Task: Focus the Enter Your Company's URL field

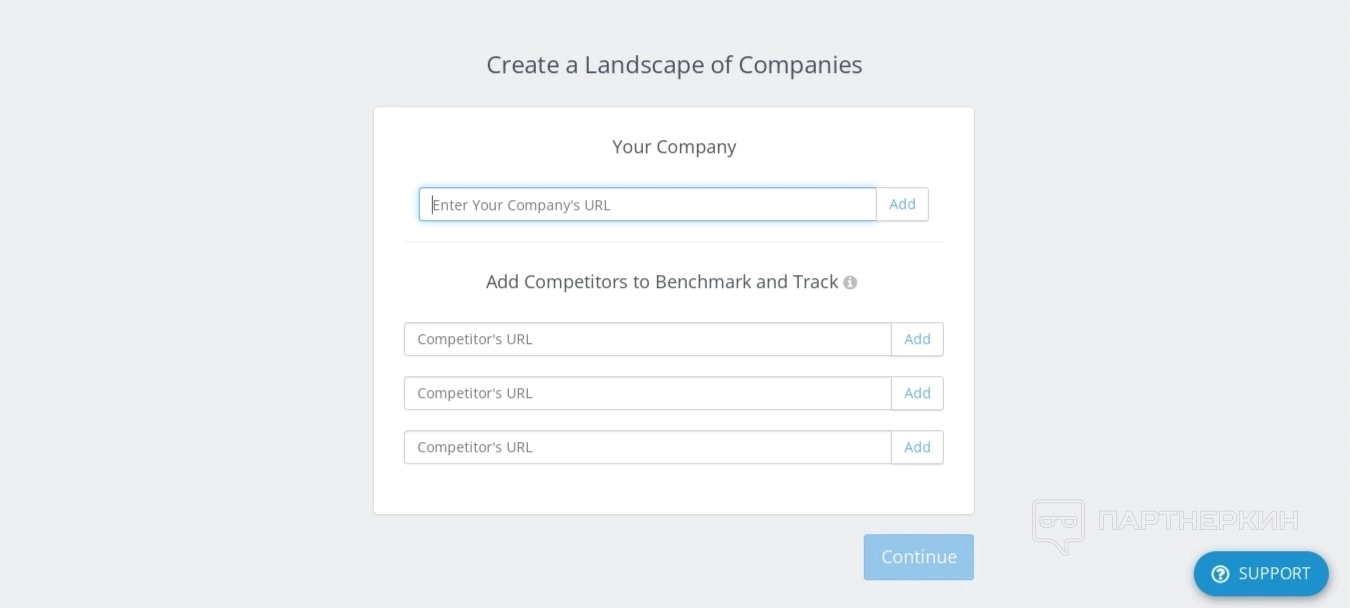Action: point(647,205)
